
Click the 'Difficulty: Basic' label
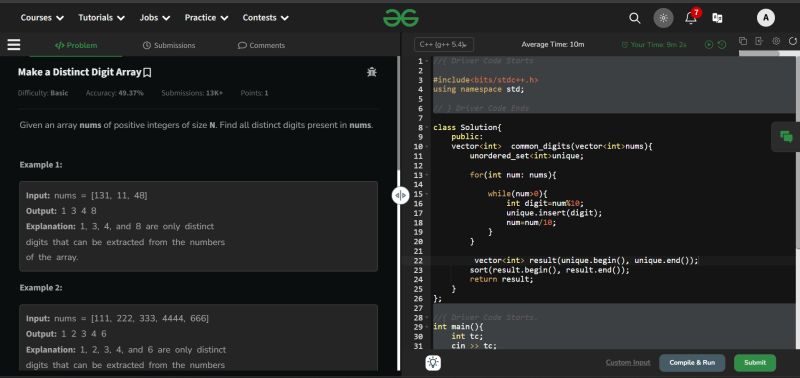point(43,93)
